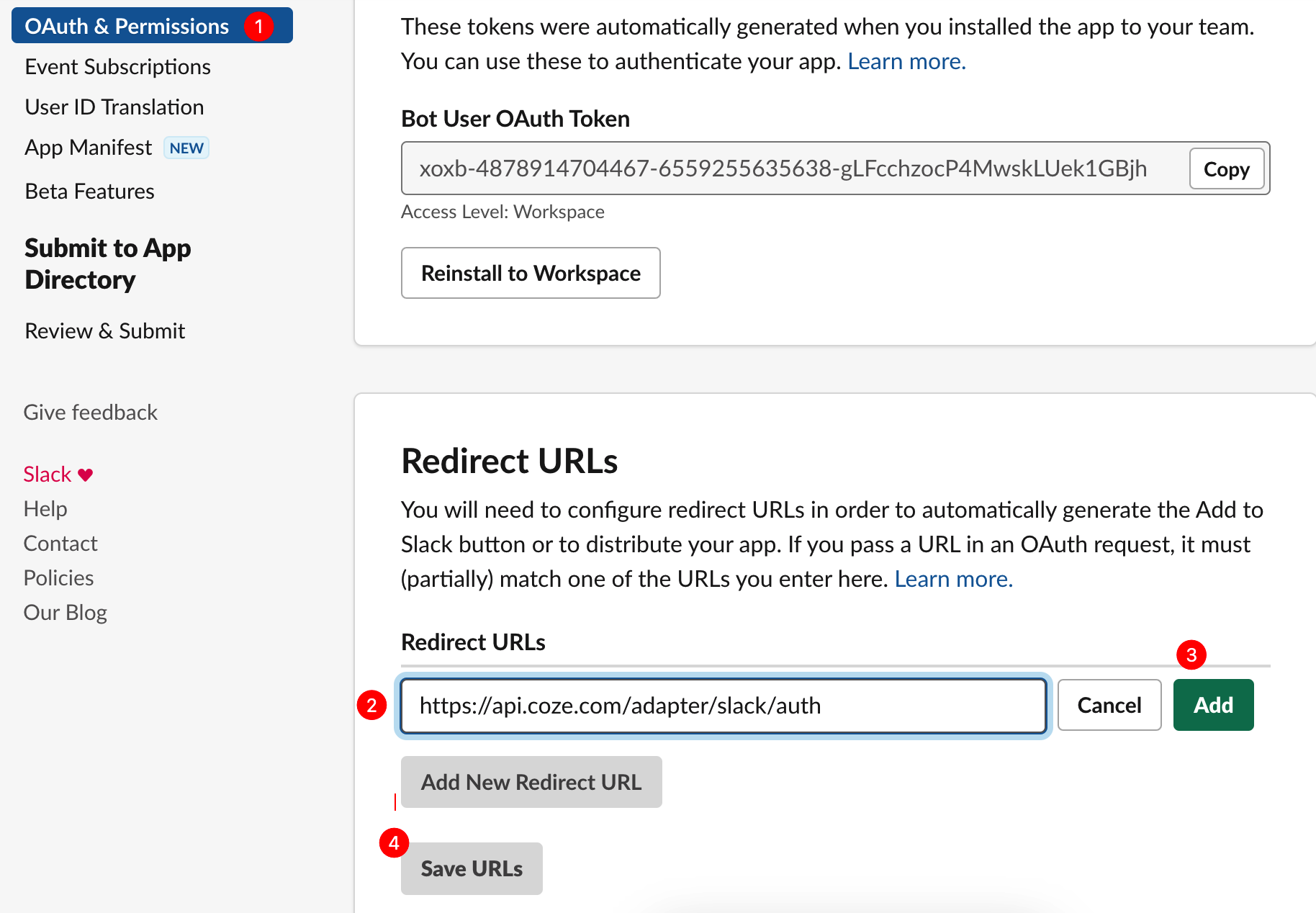Image resolution: width=1316 pixels, height=913 pixels.
Task: Click Give feedback link
Action: (x=91, y=413)
